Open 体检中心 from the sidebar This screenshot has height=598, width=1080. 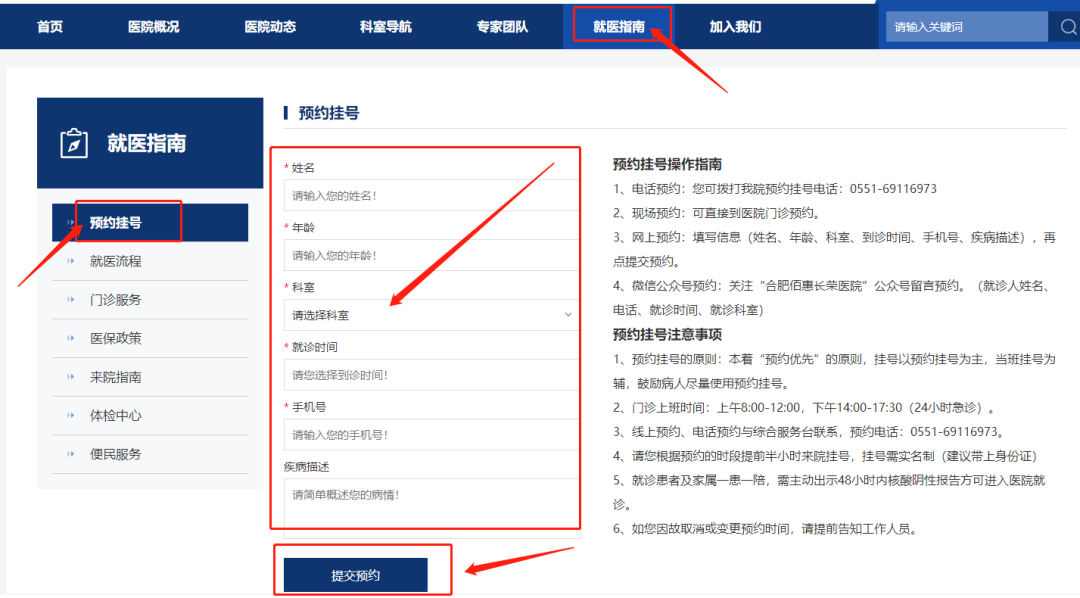coord(116,415)
